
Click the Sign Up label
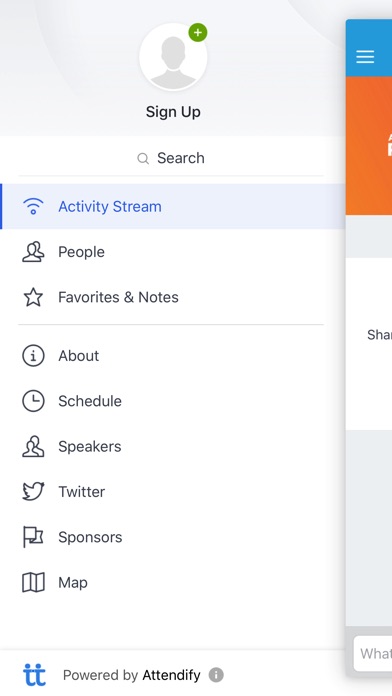pos(173,112)
